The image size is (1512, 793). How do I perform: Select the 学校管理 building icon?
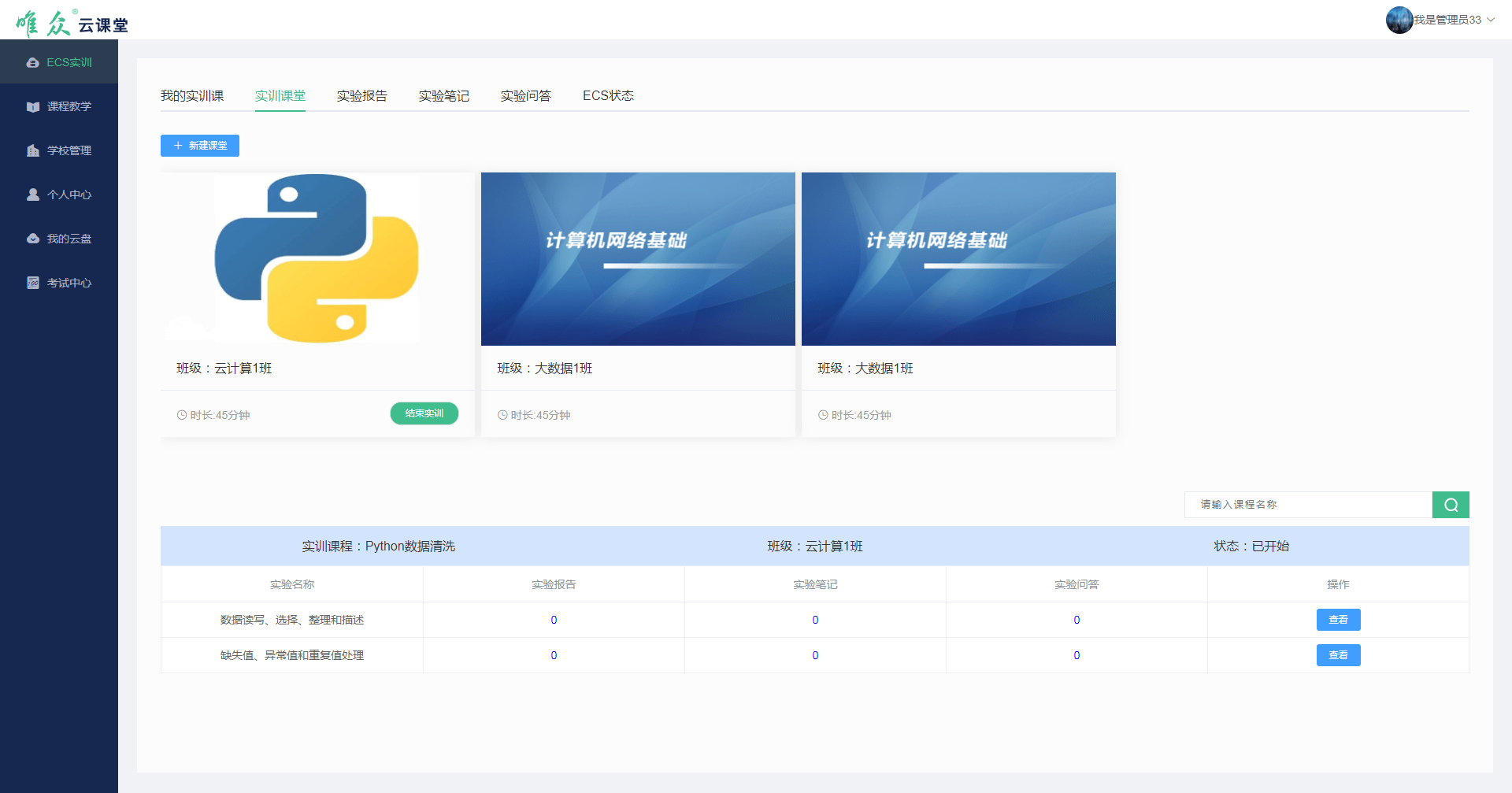point(32,150)
